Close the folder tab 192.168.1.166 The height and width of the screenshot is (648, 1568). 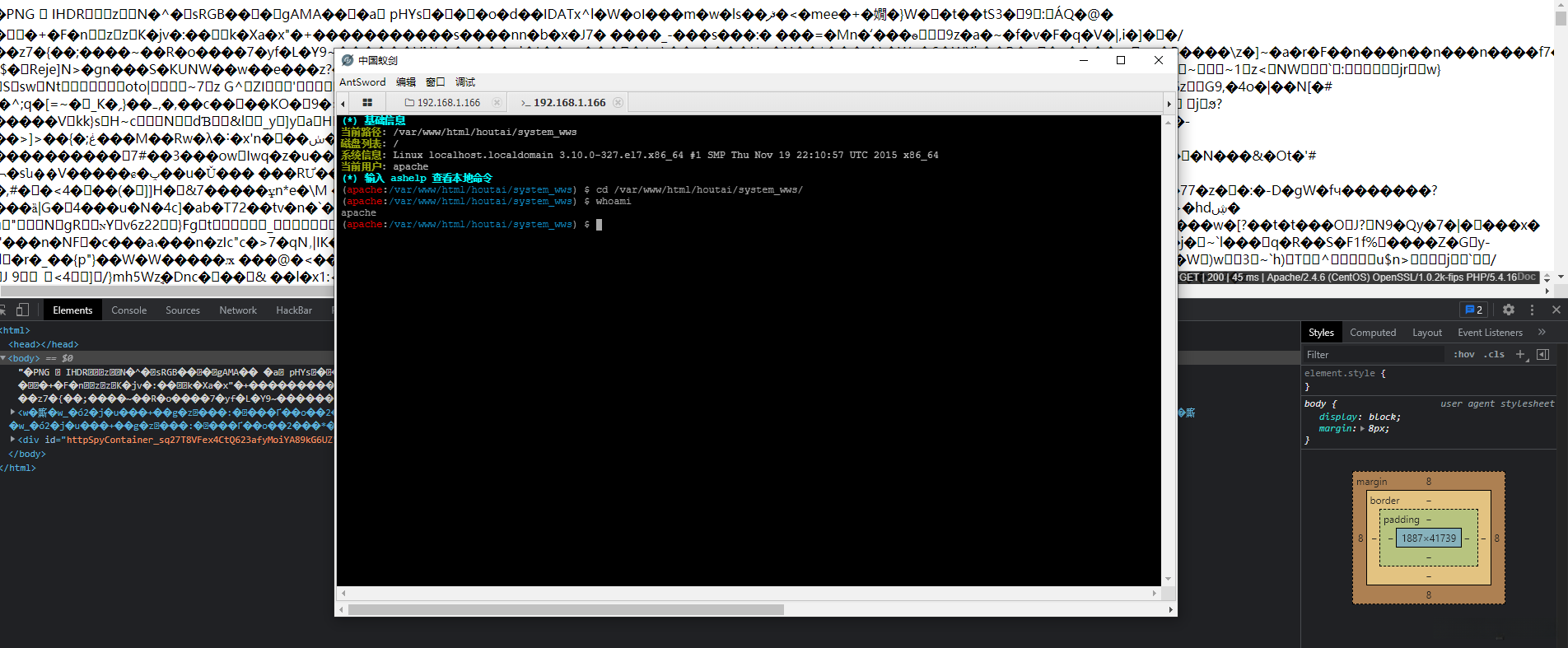pos(497,103)
